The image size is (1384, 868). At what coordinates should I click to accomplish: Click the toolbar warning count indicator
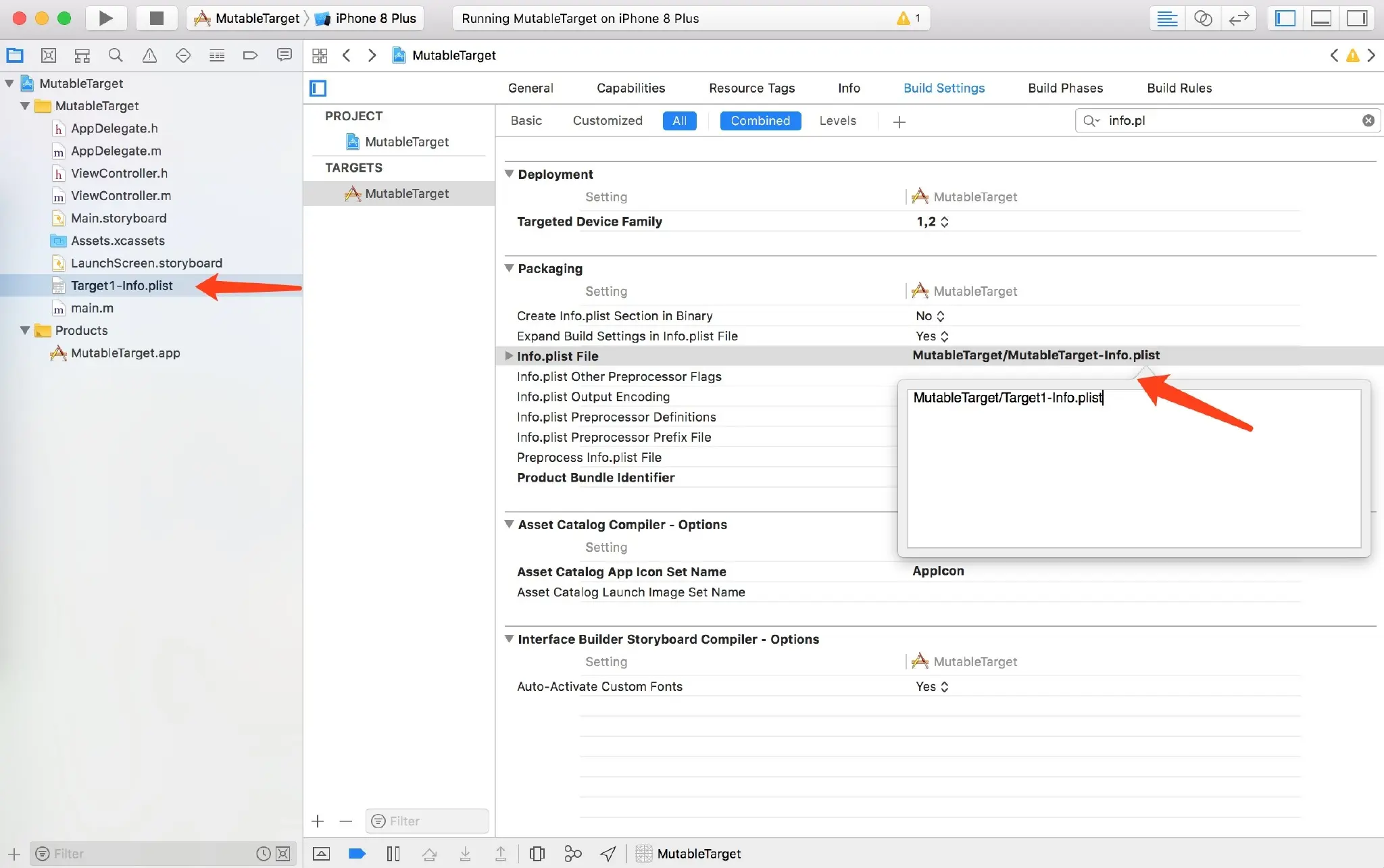pyautogui.click(x=908, y=18)
